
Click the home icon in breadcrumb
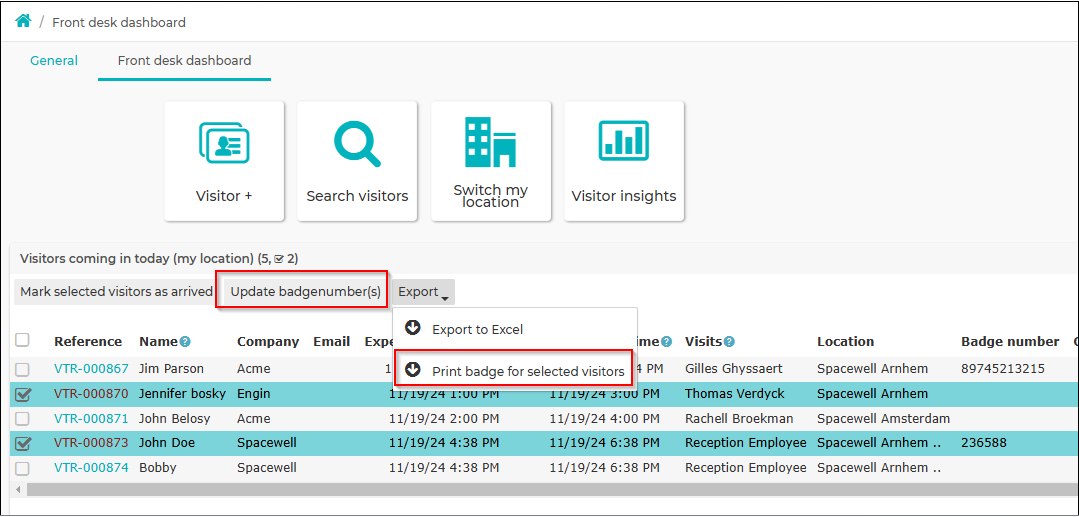pyautogui.click(x=23, y=21)
